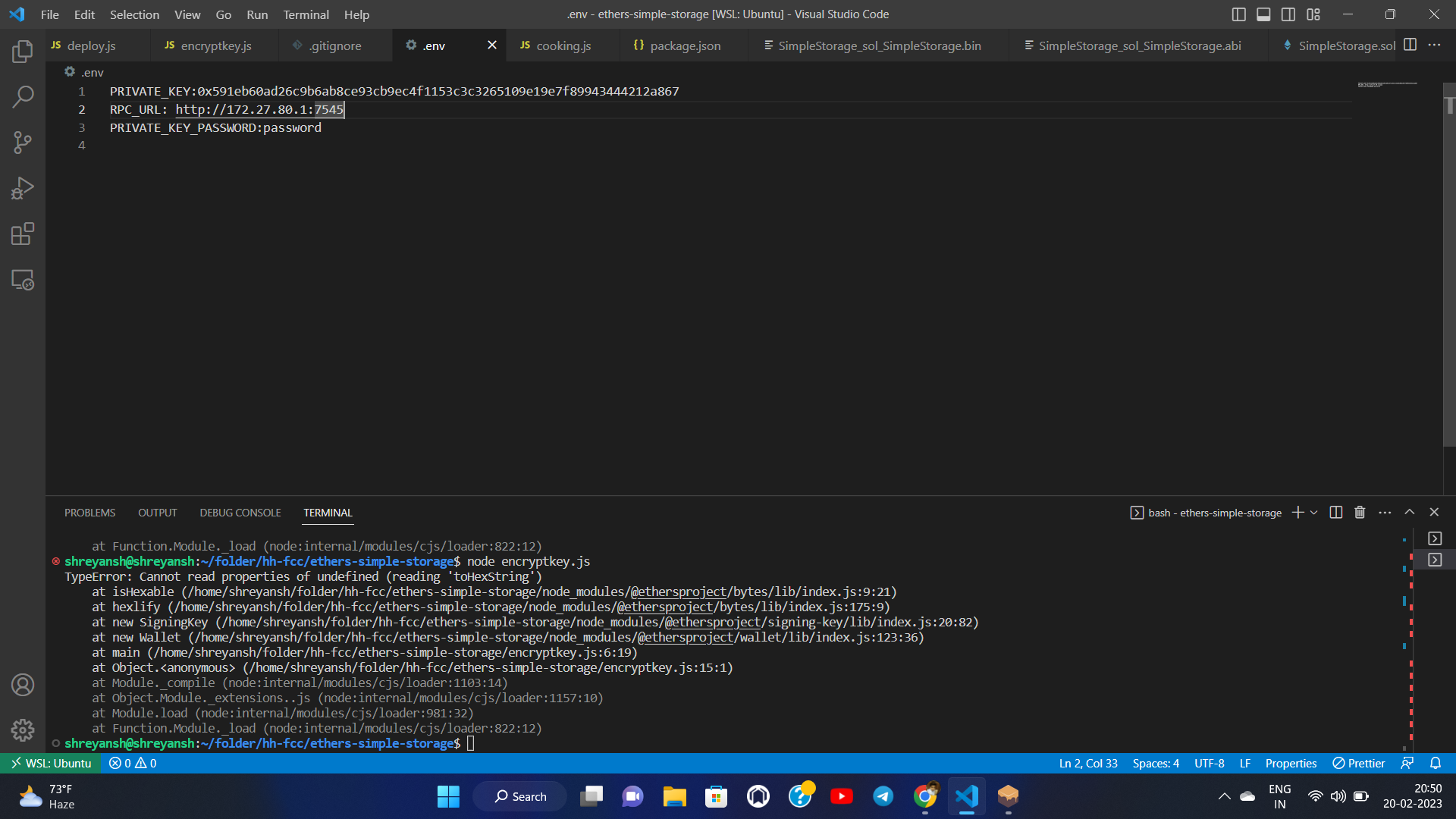The width and height of the screenshot is (1456, 819).
Task: Open the Selection menu
Action: coord(134,14)
